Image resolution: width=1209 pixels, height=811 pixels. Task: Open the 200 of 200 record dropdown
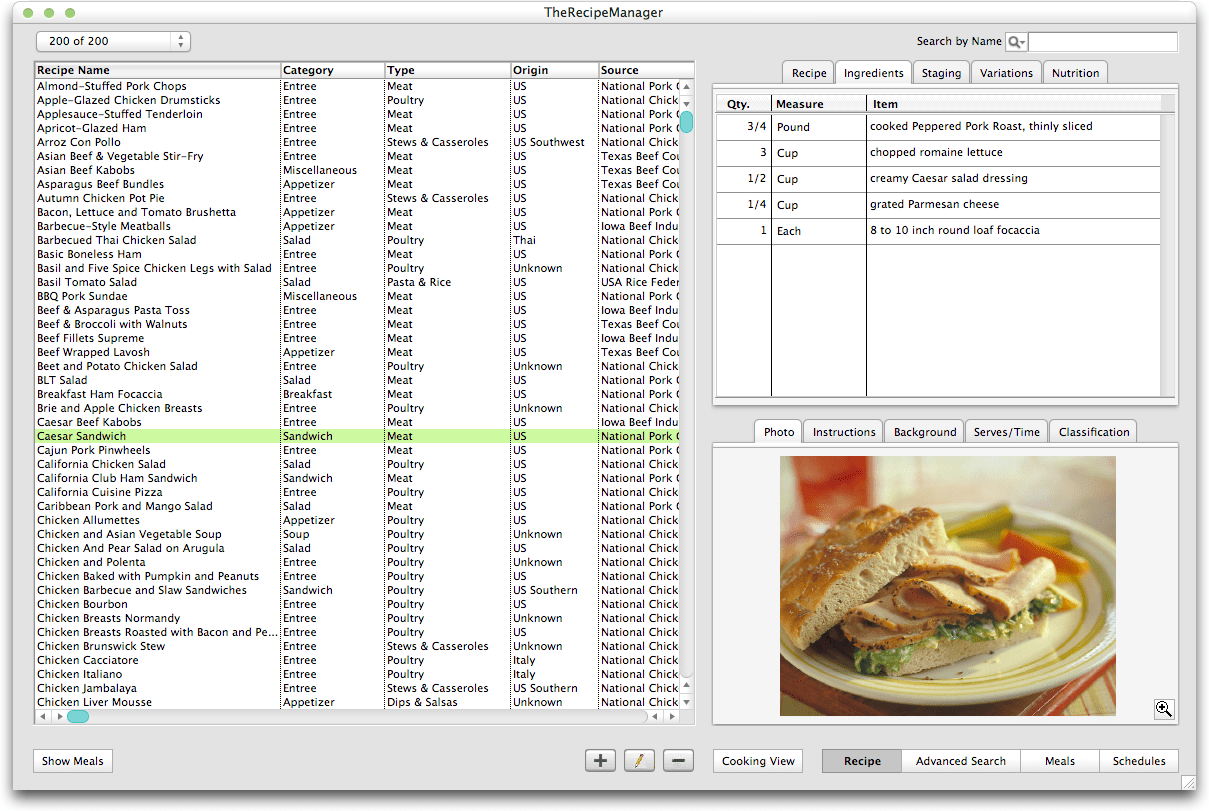(113, 41)
